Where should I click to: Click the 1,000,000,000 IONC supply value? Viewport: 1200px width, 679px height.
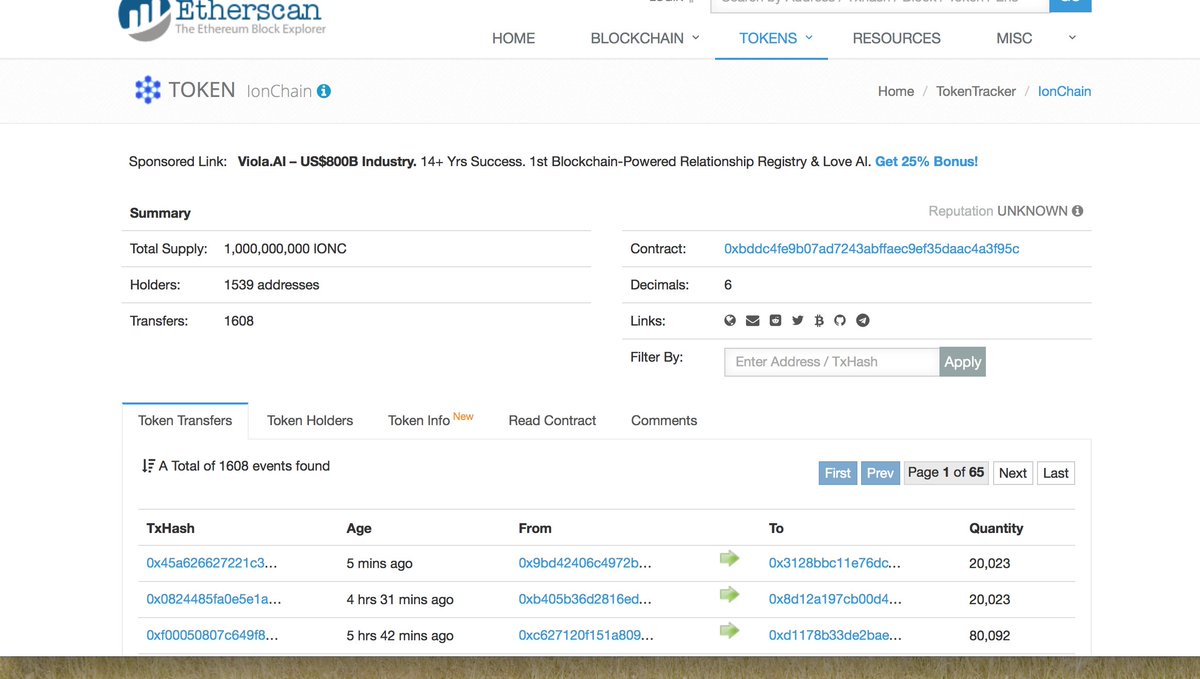(x=285, y=248)
